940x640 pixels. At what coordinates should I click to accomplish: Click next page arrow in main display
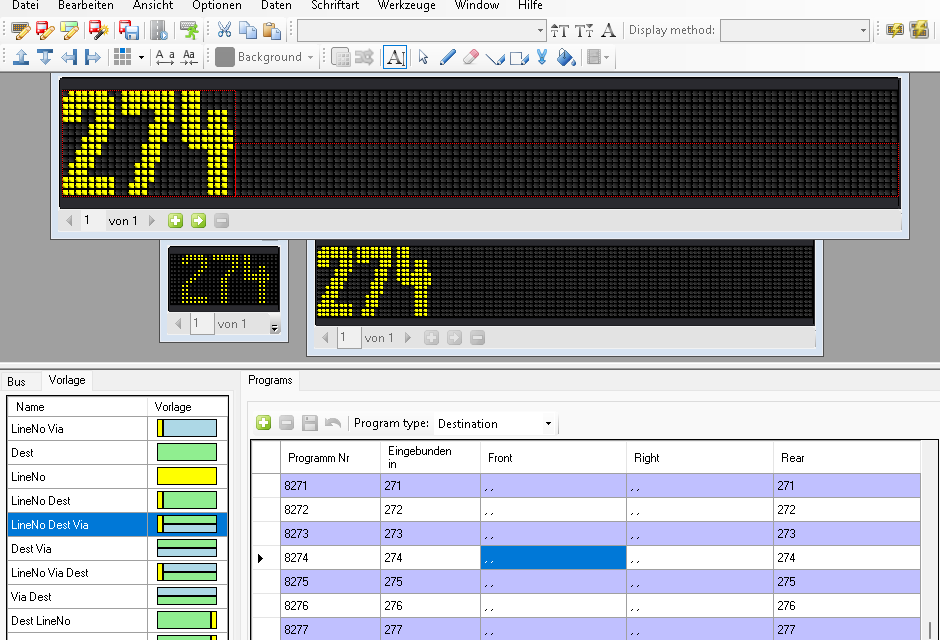[x=152, y=221]
